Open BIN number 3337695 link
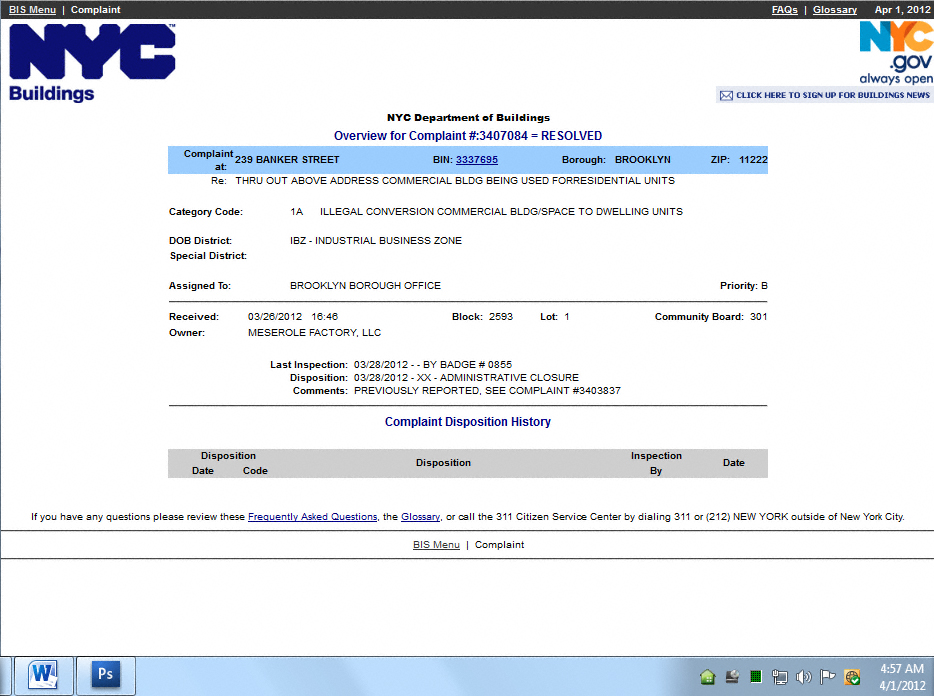This screenshot has height=696, width=934. (x=477, y=160)
